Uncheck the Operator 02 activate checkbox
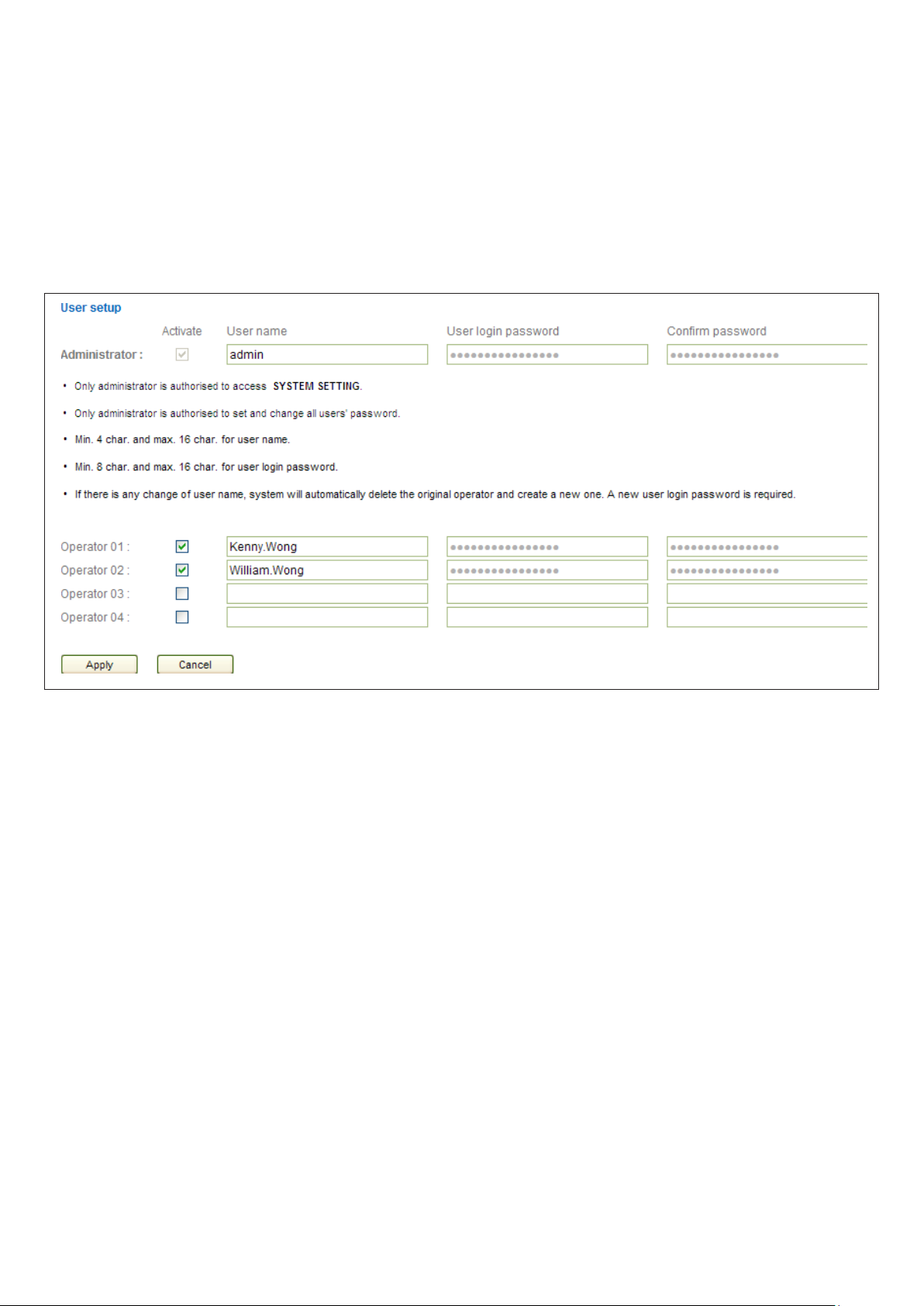The height and width of the screenshot is (1306, 924). click(182, 570)
